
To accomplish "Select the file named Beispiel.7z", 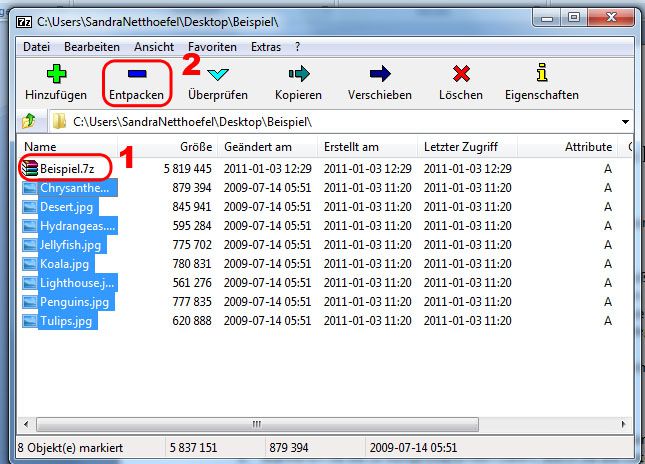I will [67, 169].
